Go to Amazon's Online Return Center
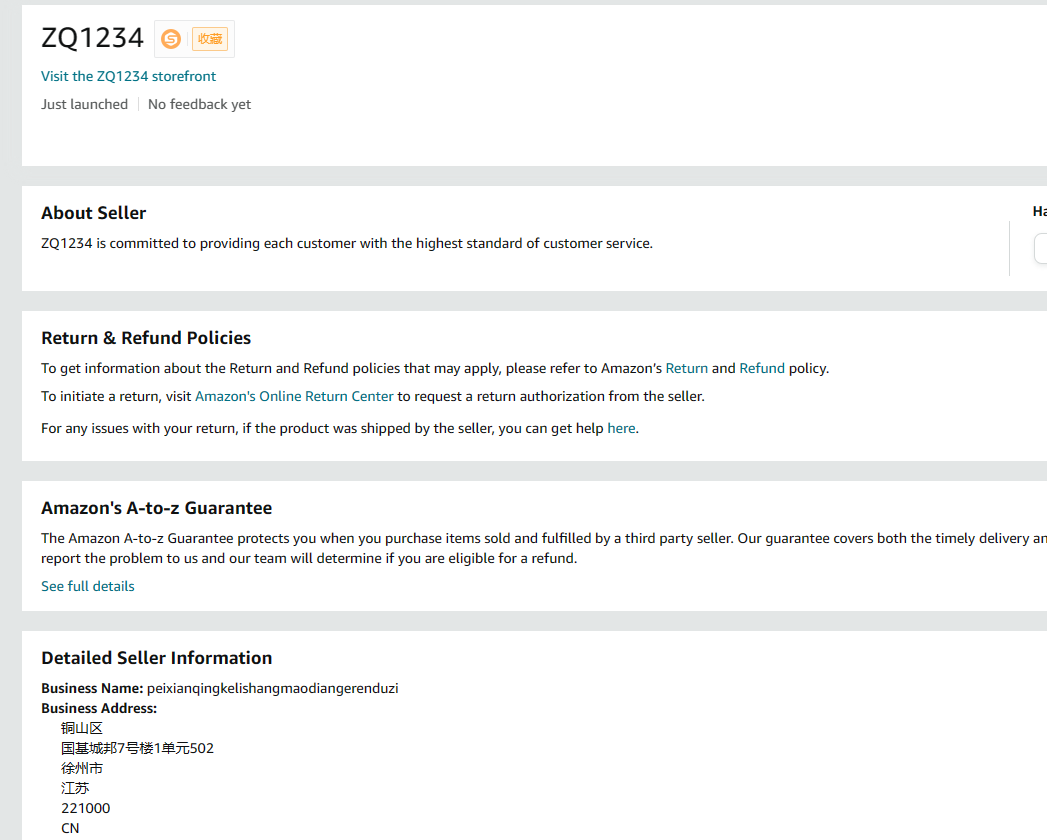This screenshot has width=1047, height=840. pos(294,396)
